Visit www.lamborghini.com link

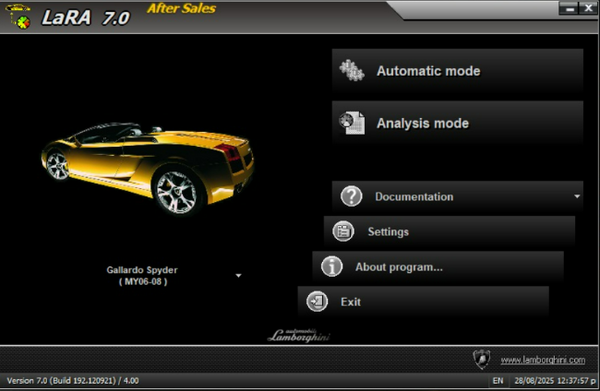tap(543, 360)
